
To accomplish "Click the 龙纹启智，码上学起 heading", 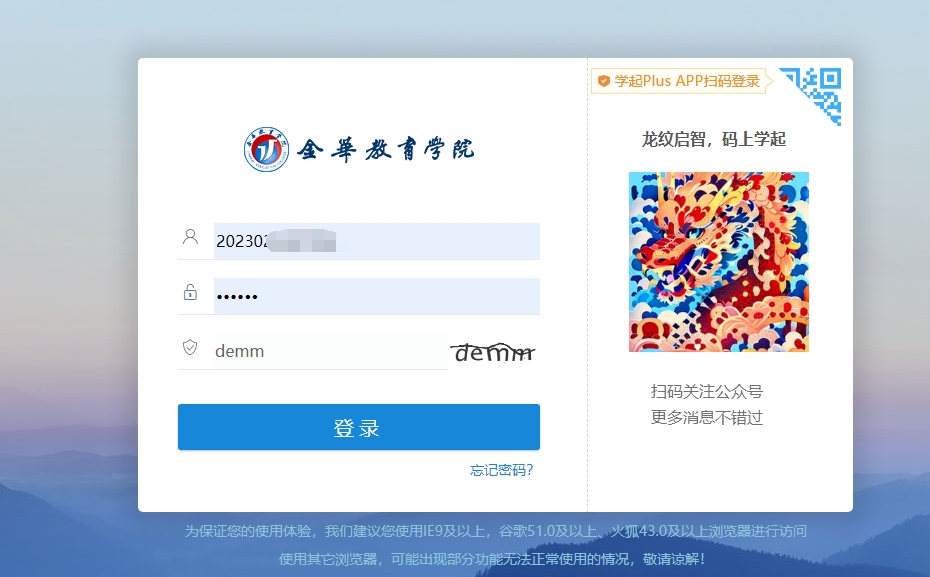I will point(714,139).
